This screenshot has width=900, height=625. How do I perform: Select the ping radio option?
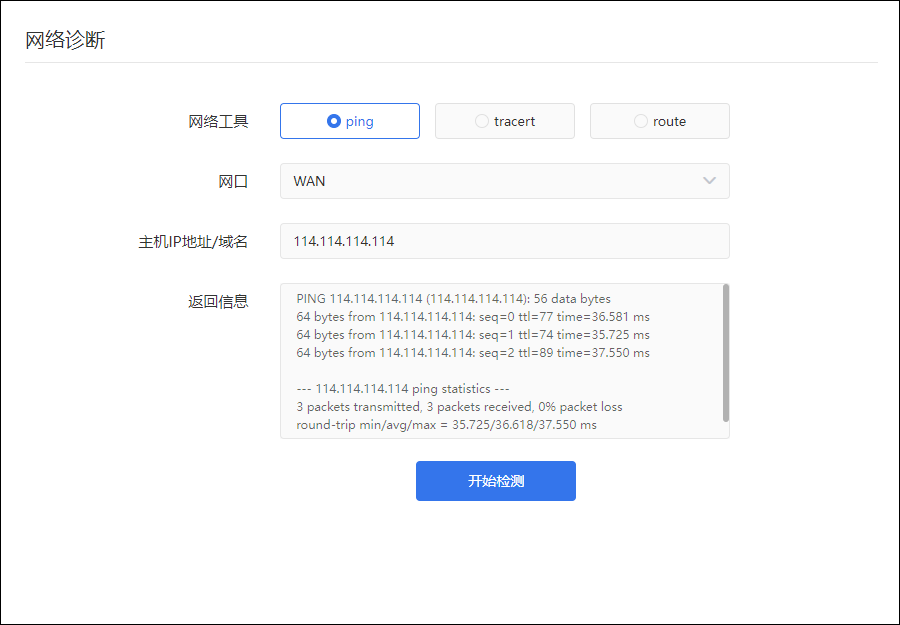pyautogui.click(x=350, y=121)
